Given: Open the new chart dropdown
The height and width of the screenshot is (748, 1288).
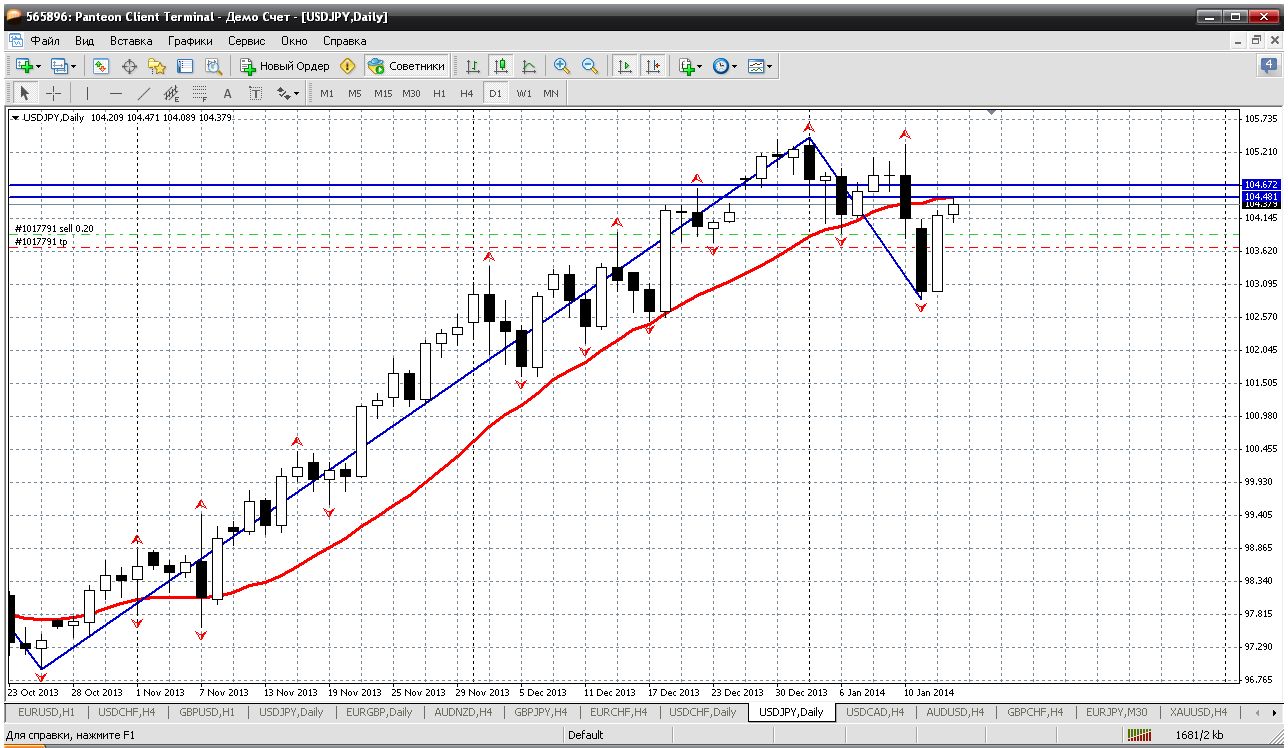Looking at the screenshot, I should 28,66.
